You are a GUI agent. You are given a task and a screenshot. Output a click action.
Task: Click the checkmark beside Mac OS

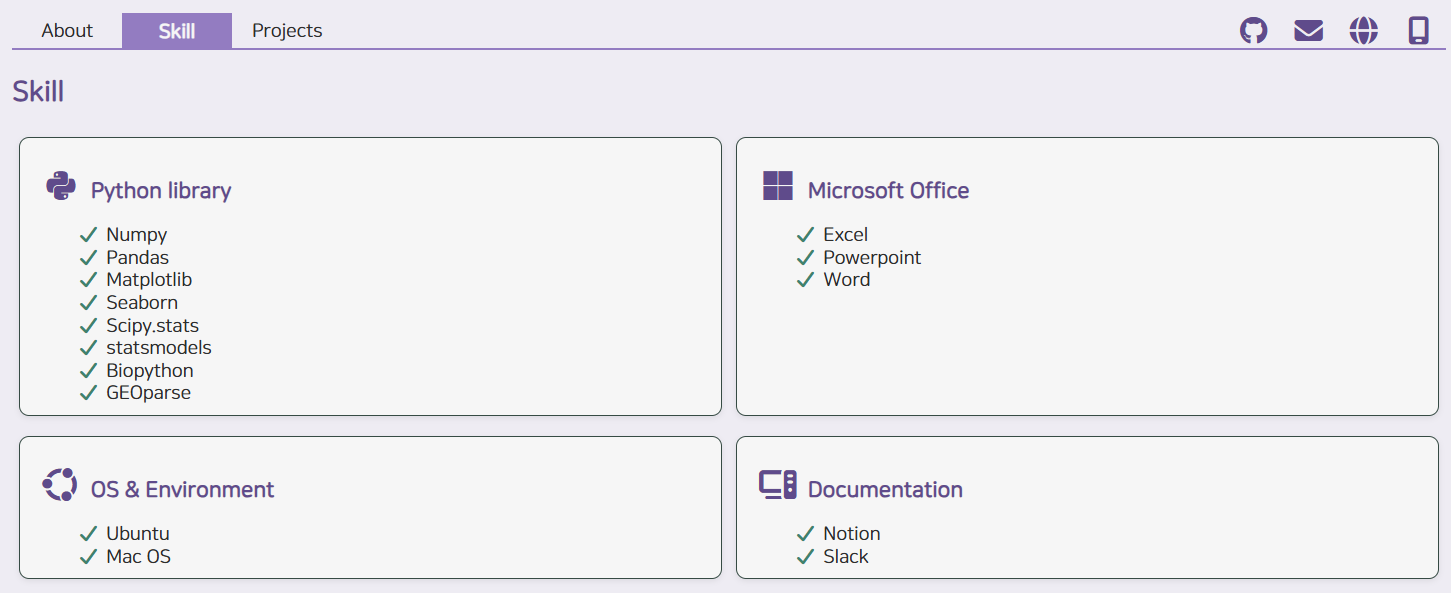pos(88,557)
